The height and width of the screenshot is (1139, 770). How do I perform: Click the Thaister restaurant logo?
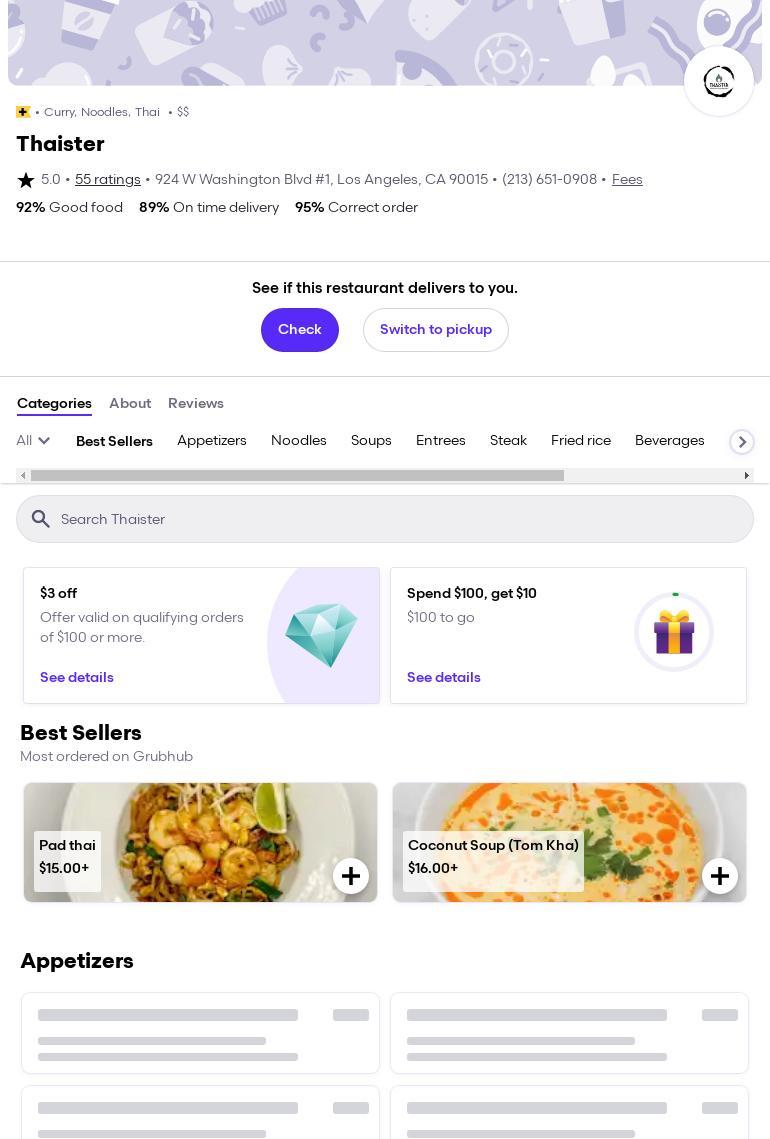(x=719, y=81)
